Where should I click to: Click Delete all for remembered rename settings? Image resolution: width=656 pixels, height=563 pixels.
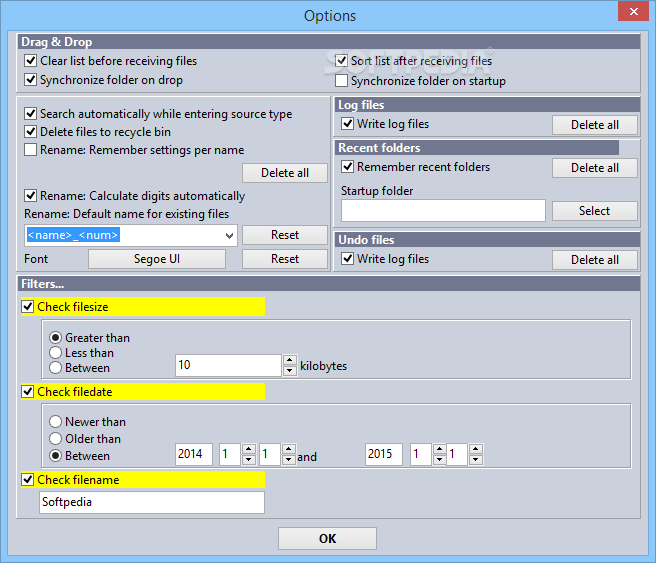(x=285, y=173)
